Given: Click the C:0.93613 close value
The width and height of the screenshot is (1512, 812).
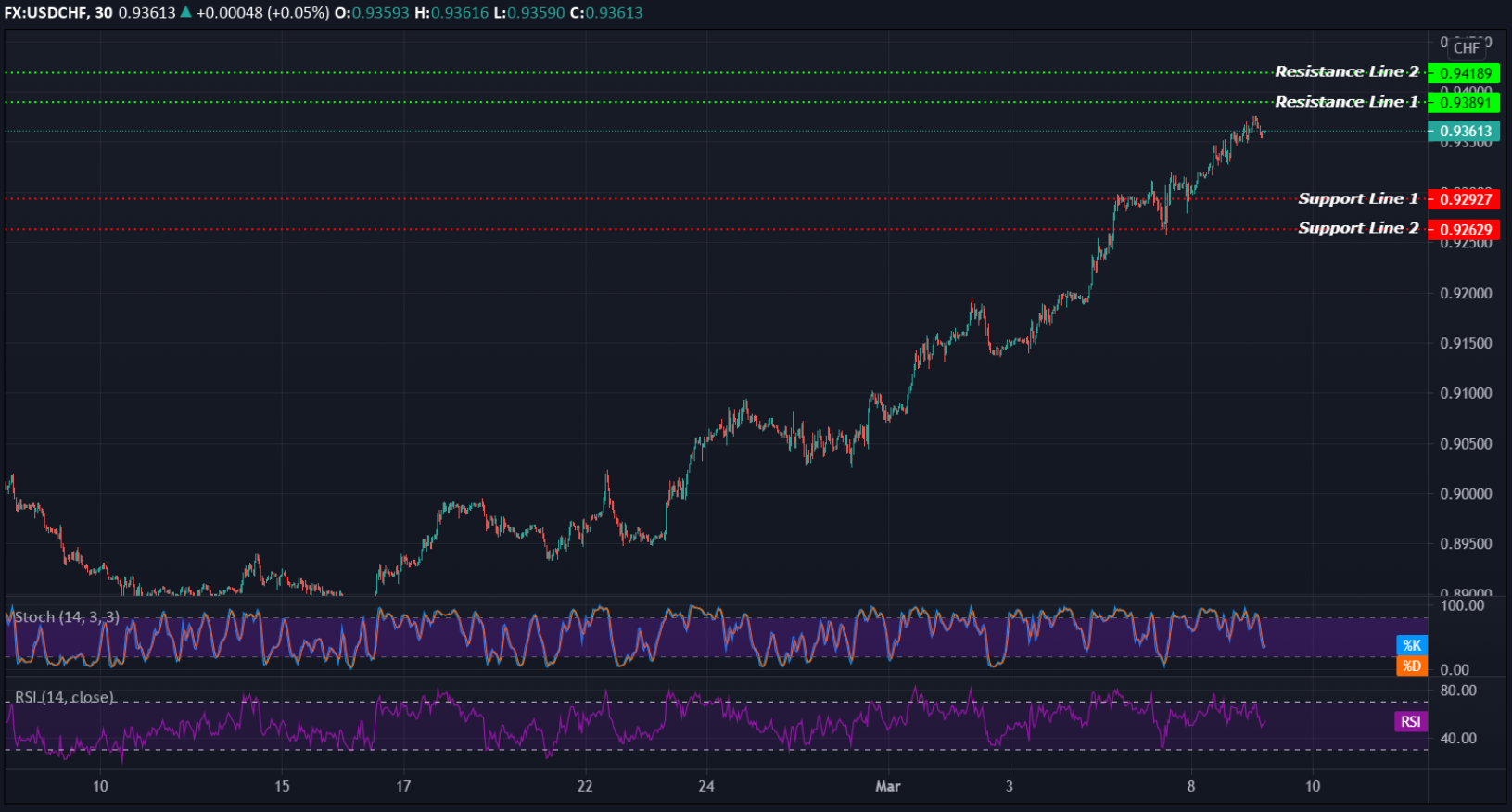Looking at the screenshot, I should coord(606,13).
